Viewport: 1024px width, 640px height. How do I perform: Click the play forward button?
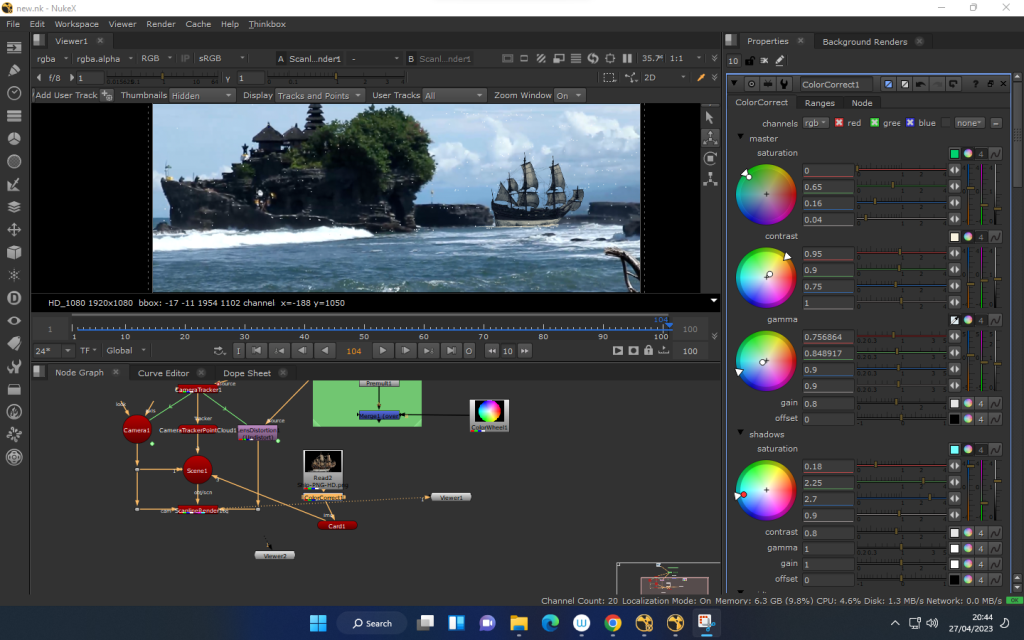383,351
